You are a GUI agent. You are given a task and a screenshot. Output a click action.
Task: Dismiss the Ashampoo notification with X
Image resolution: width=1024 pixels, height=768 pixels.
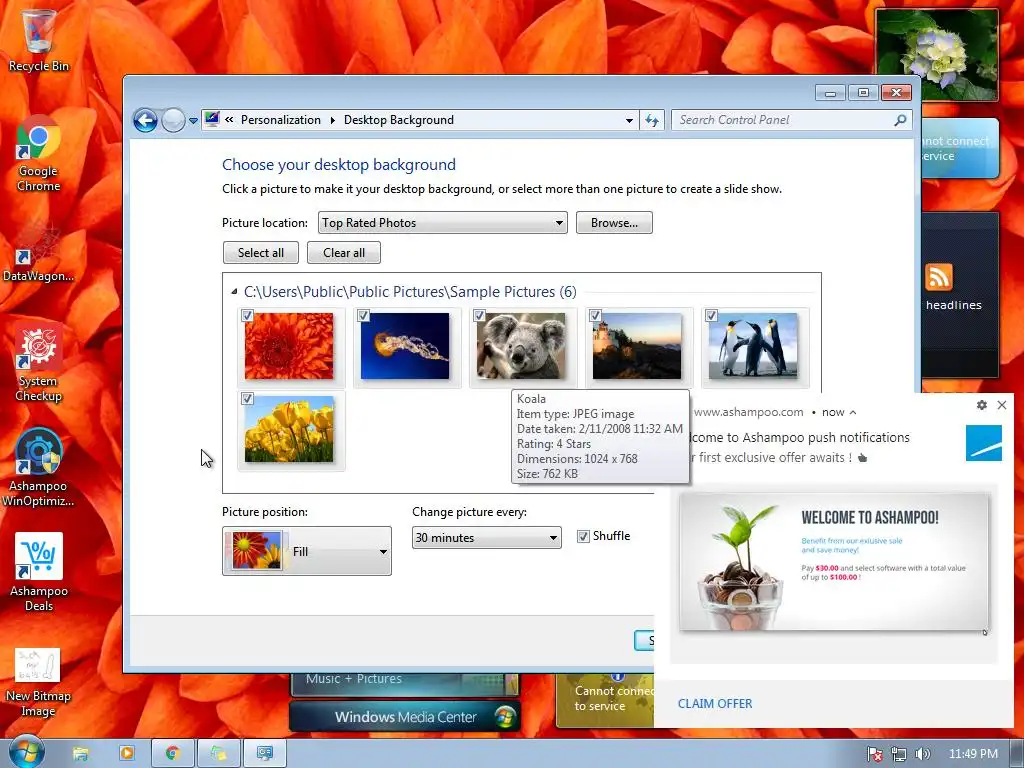(x=1002, y=405)
